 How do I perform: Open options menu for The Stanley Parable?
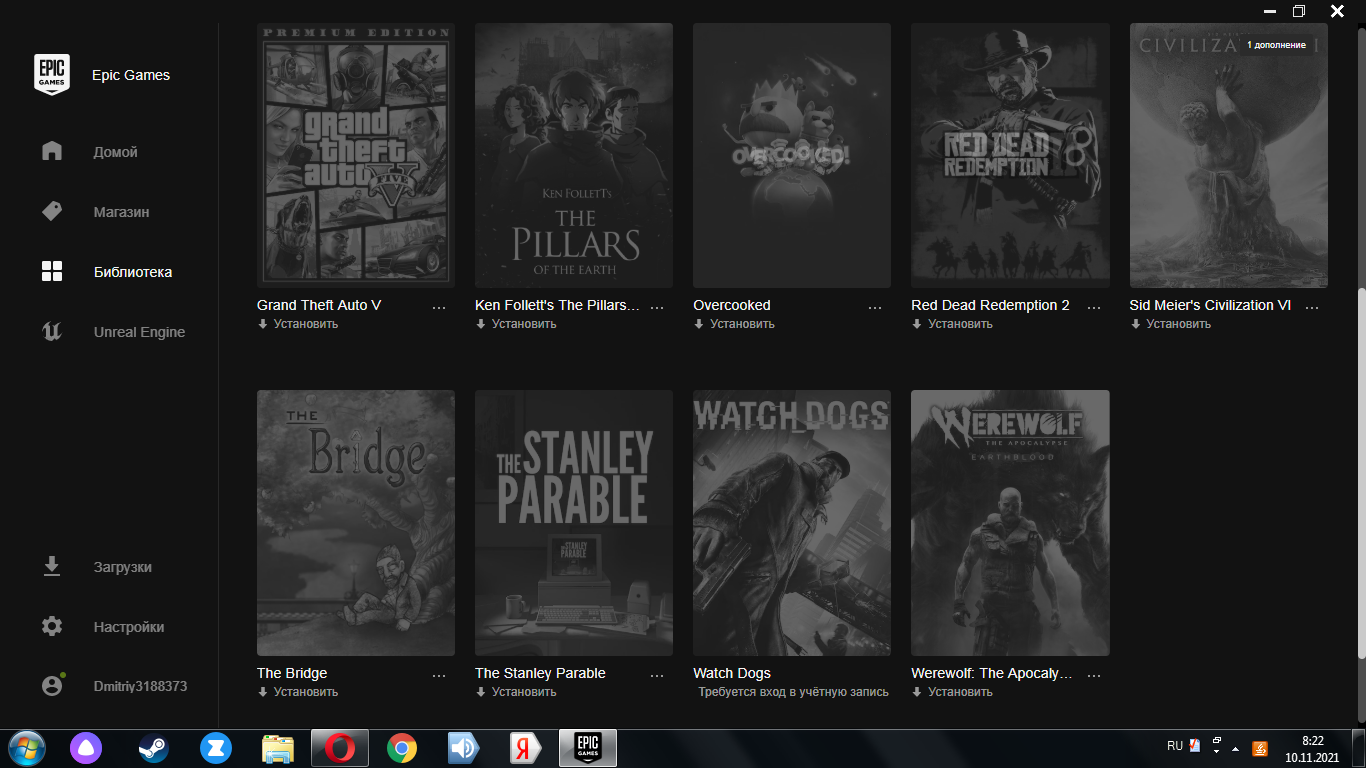click(x=657, y=675)
